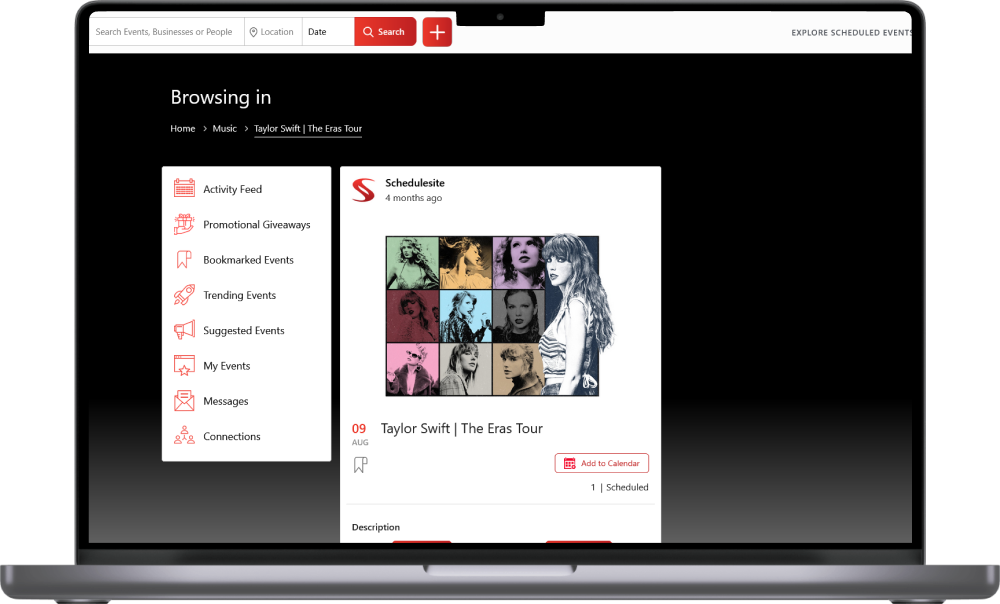Click Taylor Swift Eras Tour breadcrumb

308,128
